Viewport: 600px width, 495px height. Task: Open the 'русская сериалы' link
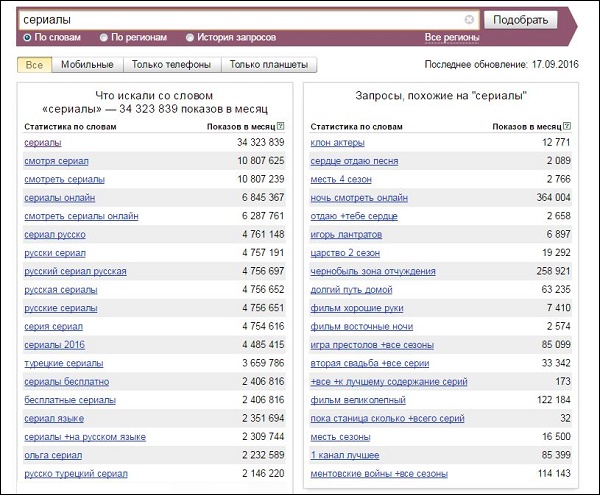61,290
